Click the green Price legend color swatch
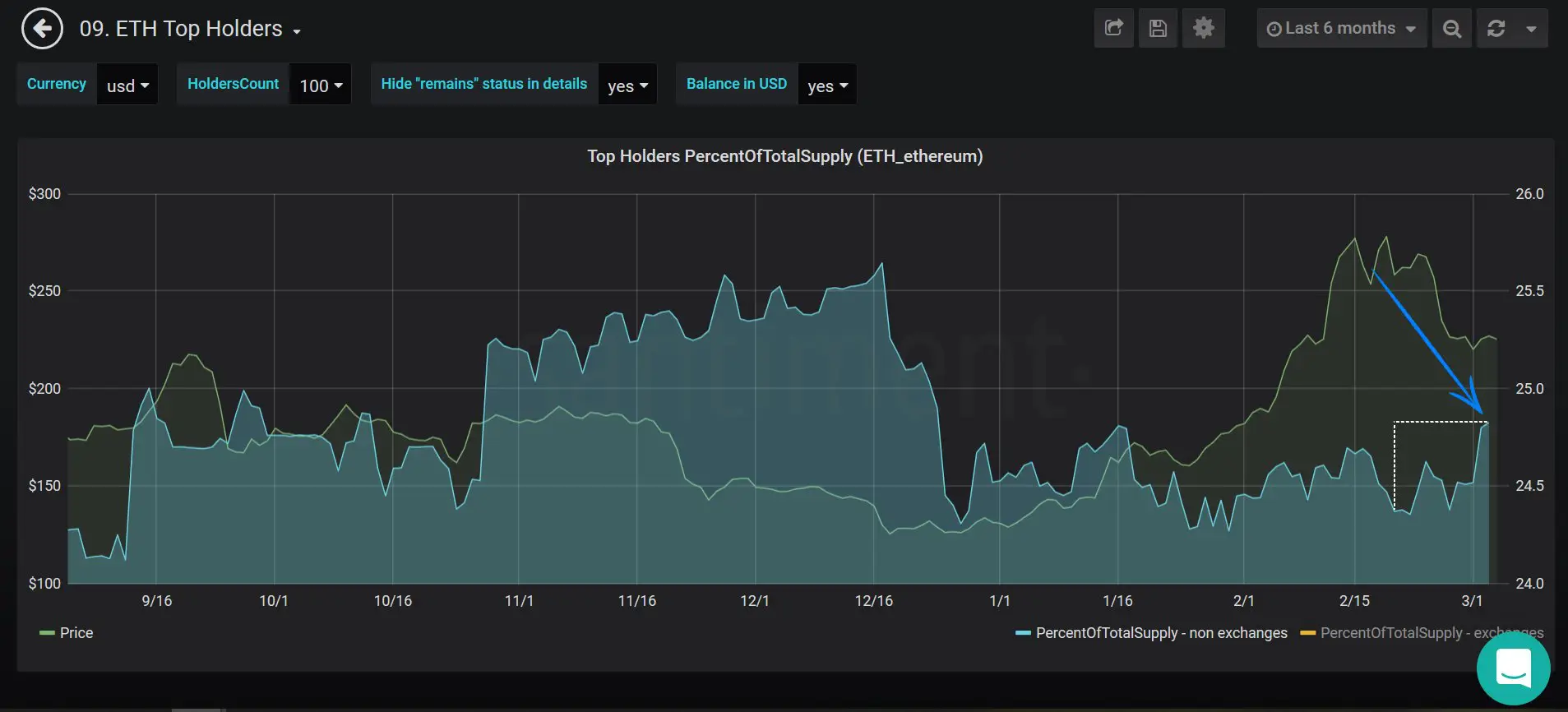The width and height of the screenshot is (1568, 712). tap(47, 633)
